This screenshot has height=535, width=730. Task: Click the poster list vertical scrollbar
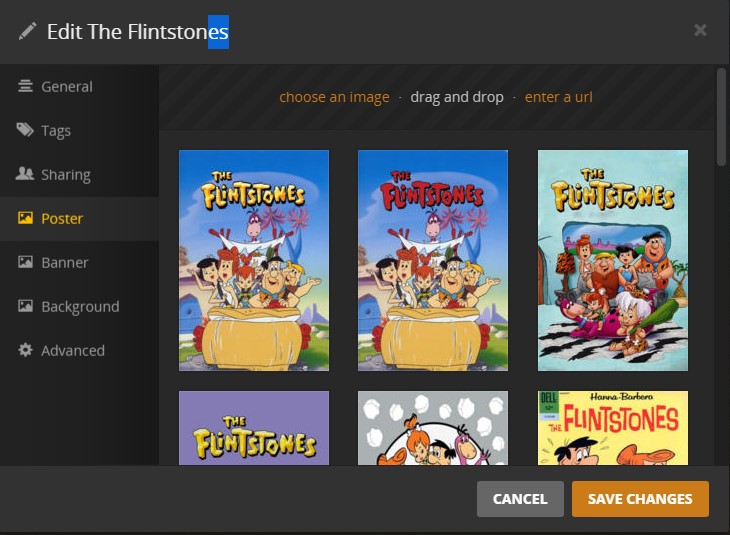(x=722, y=115)
